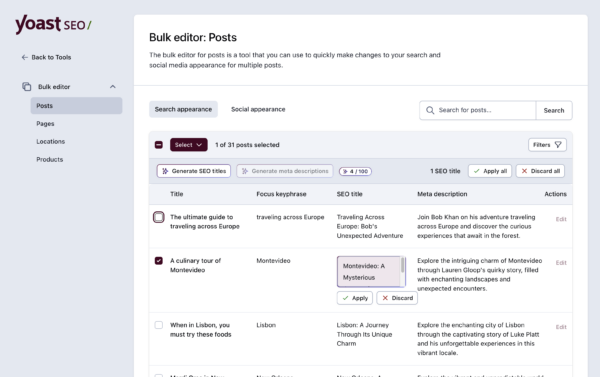600x377 pixels.
Task: Open the Products bulk editor section
Action: (50, 160)
